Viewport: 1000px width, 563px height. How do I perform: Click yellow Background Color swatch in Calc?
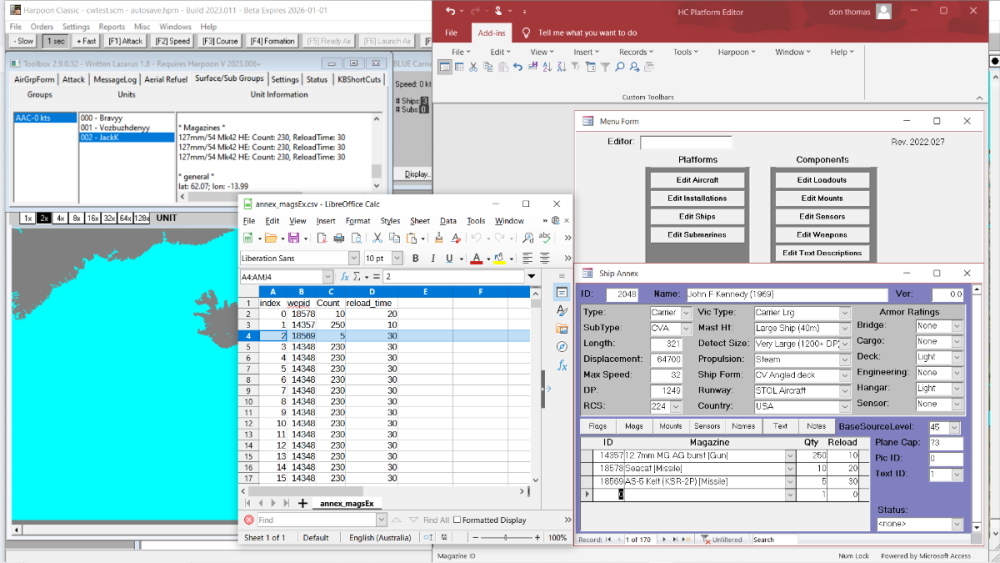coord(499,258)
